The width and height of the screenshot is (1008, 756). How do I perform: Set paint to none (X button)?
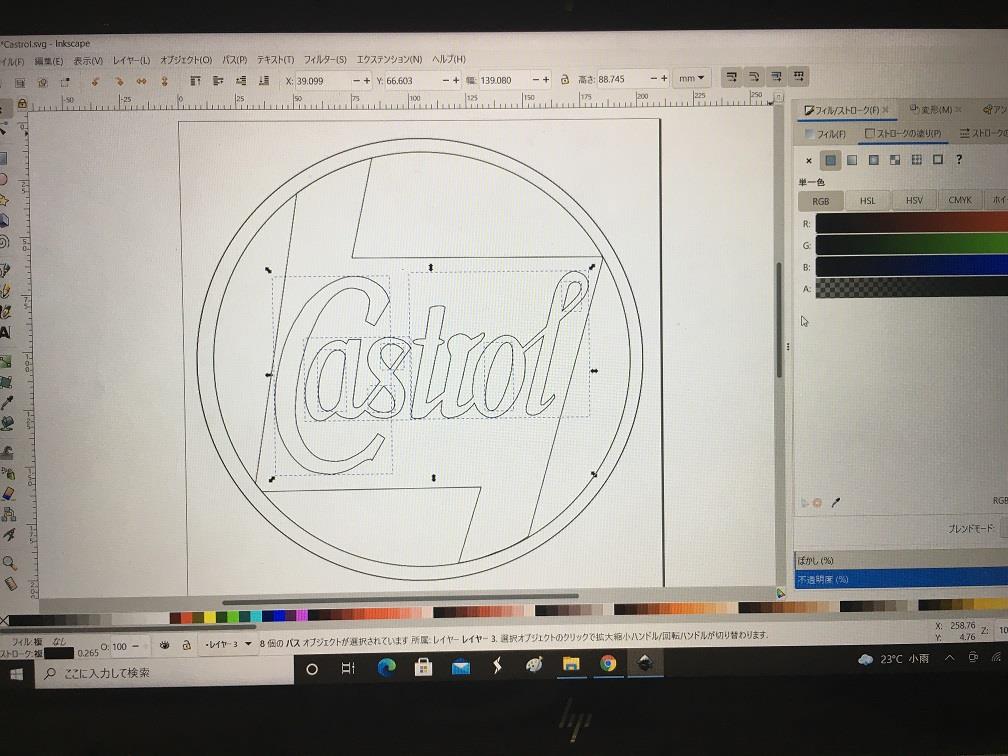(x=809, y=161)
